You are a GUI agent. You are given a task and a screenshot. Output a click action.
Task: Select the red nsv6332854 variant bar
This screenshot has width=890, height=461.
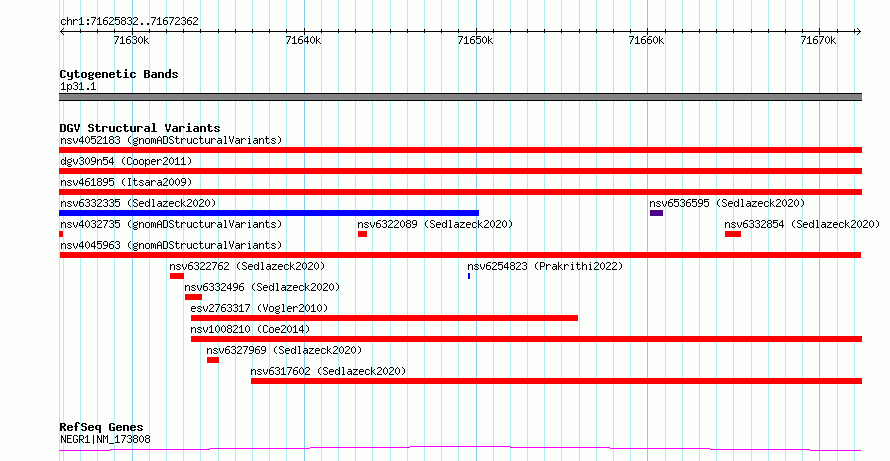[x=733, y=234]
